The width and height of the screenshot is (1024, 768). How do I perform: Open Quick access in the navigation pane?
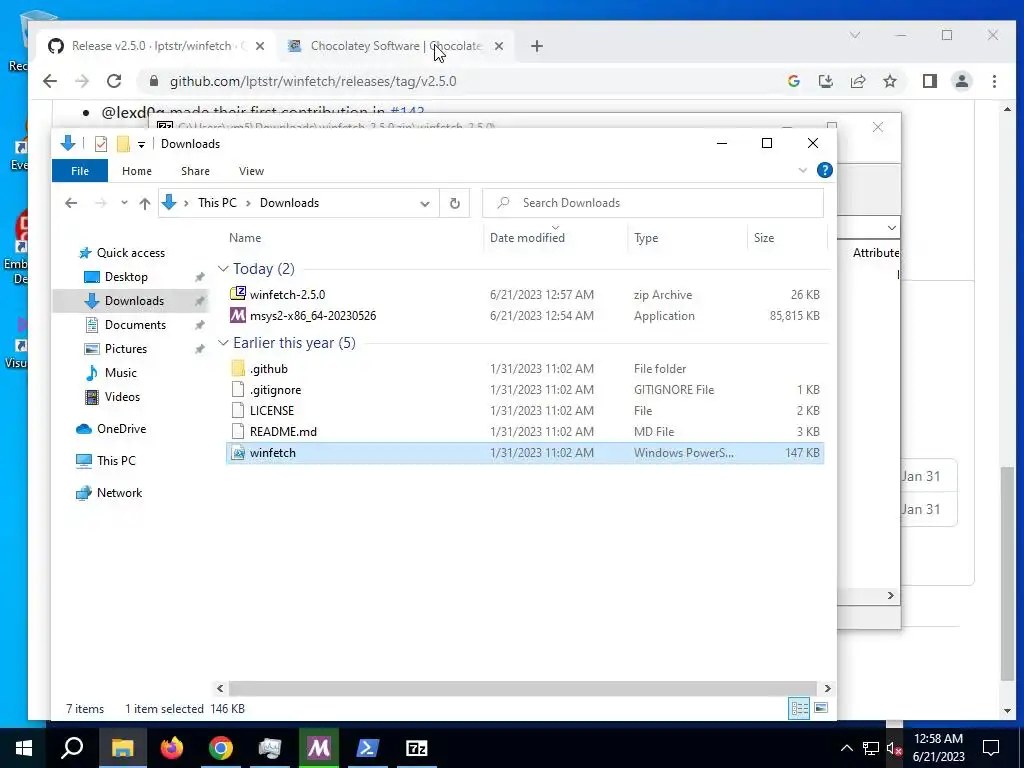(x=131, y=253)
